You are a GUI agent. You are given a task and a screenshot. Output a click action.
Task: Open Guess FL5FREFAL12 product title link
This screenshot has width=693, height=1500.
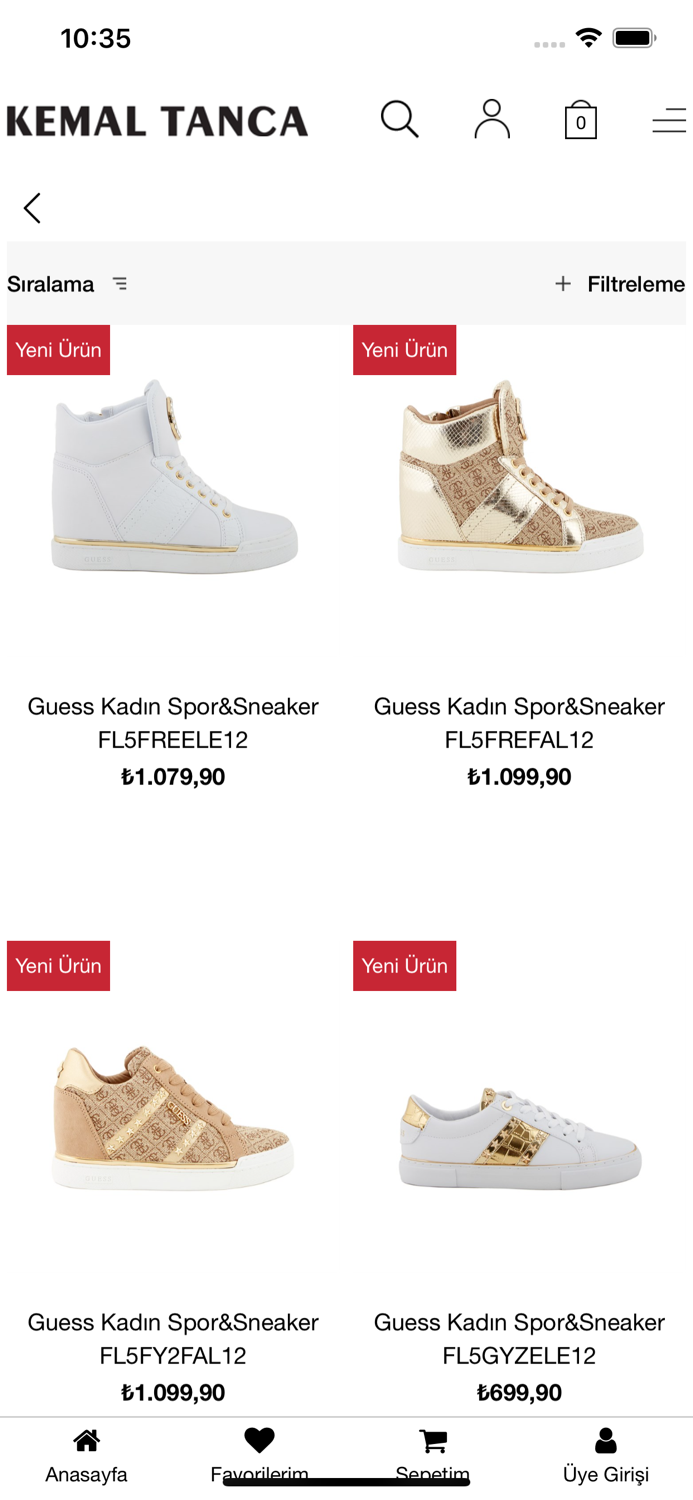[x=519, y=723]
